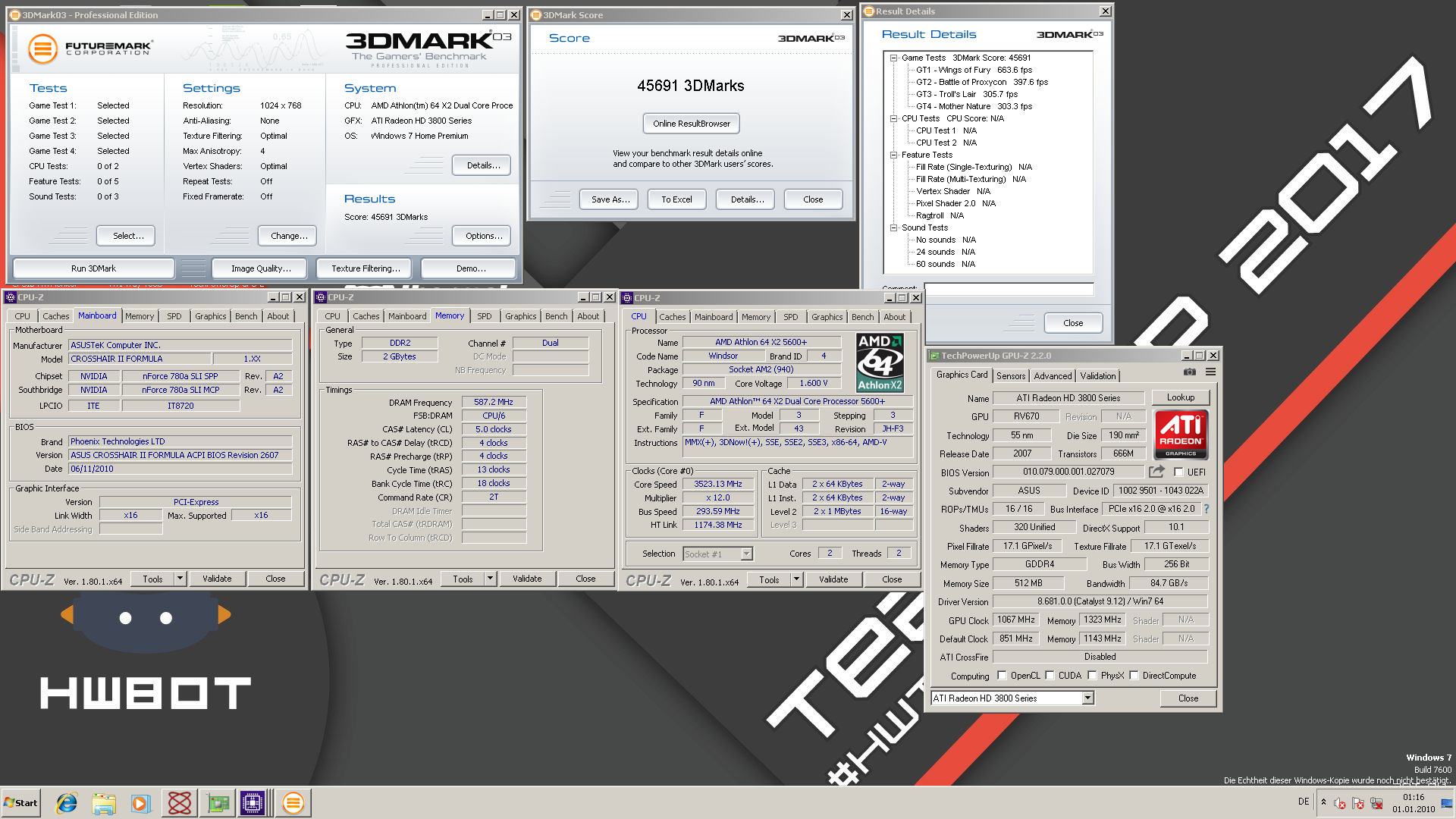Click Result Details window title icon
The width and height of the screenshot is (1456, 819).
point(869,11)
